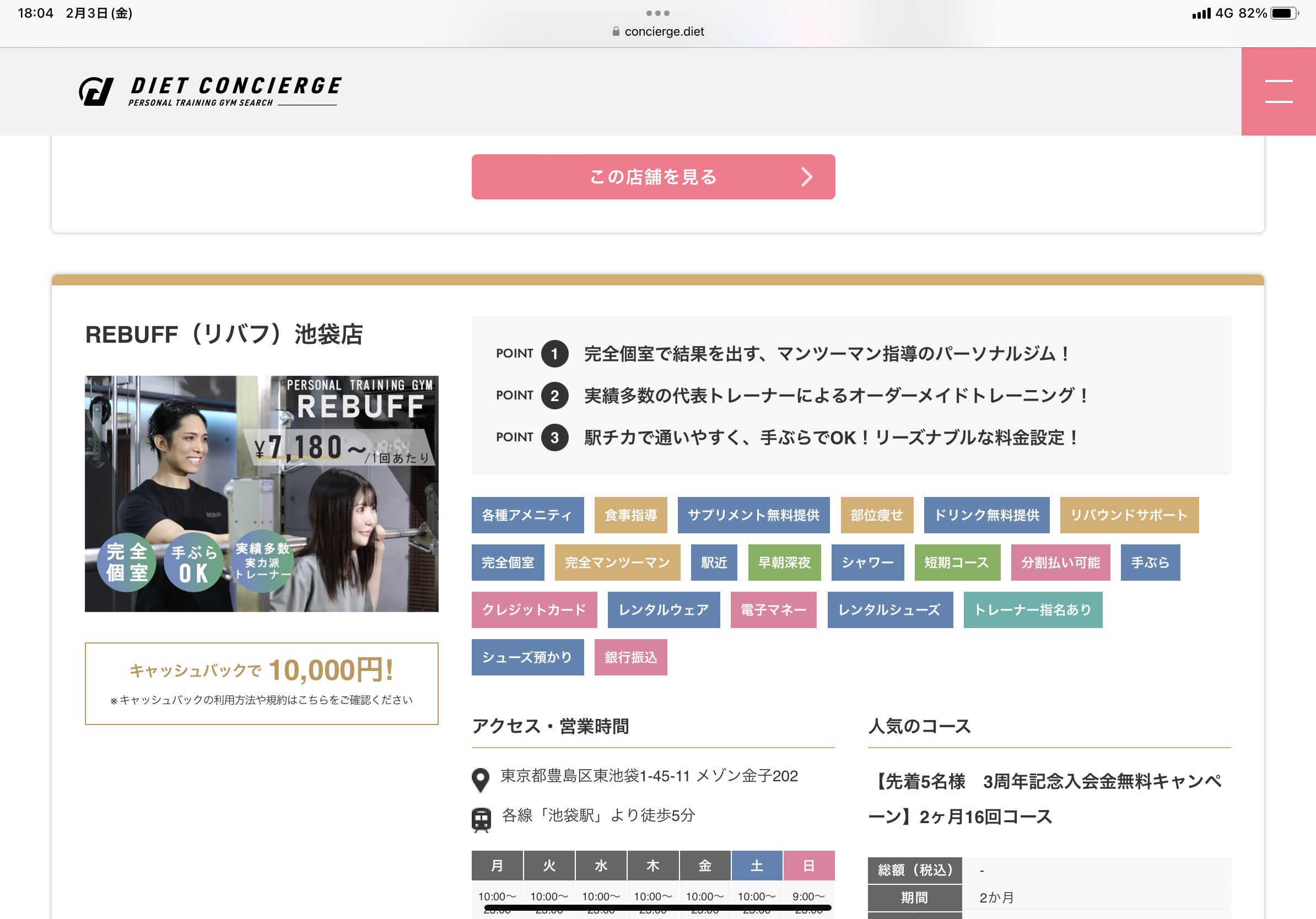Click the POINT 2 number badge
The width and height of the screenshot is (1316, 919).
(x=554, y=396)
